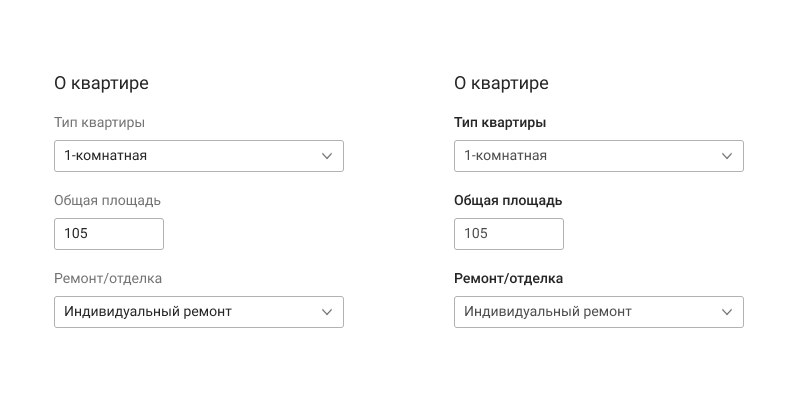Expand Индивидуальный ремонт dropdown in left form
The width and height of the screenshot is (800, 400).
(199, 312)
